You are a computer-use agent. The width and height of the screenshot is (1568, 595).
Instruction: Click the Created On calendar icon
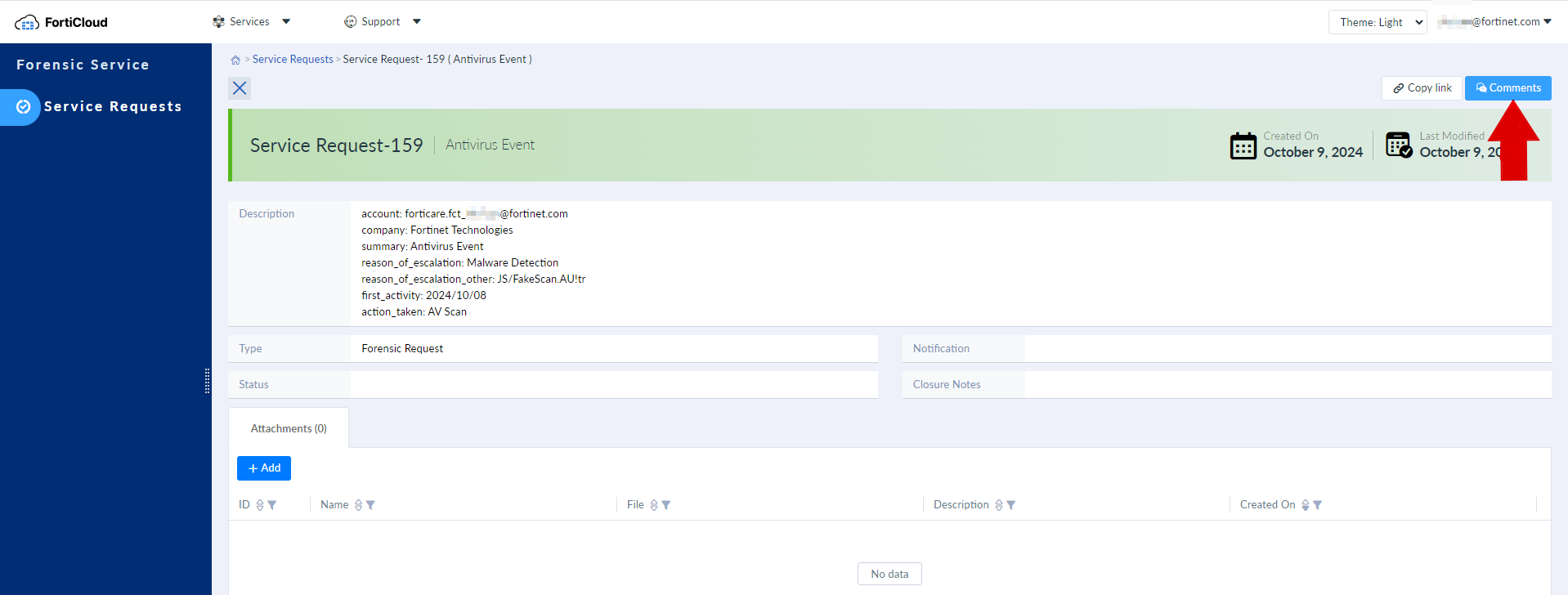click(1243, 145)
